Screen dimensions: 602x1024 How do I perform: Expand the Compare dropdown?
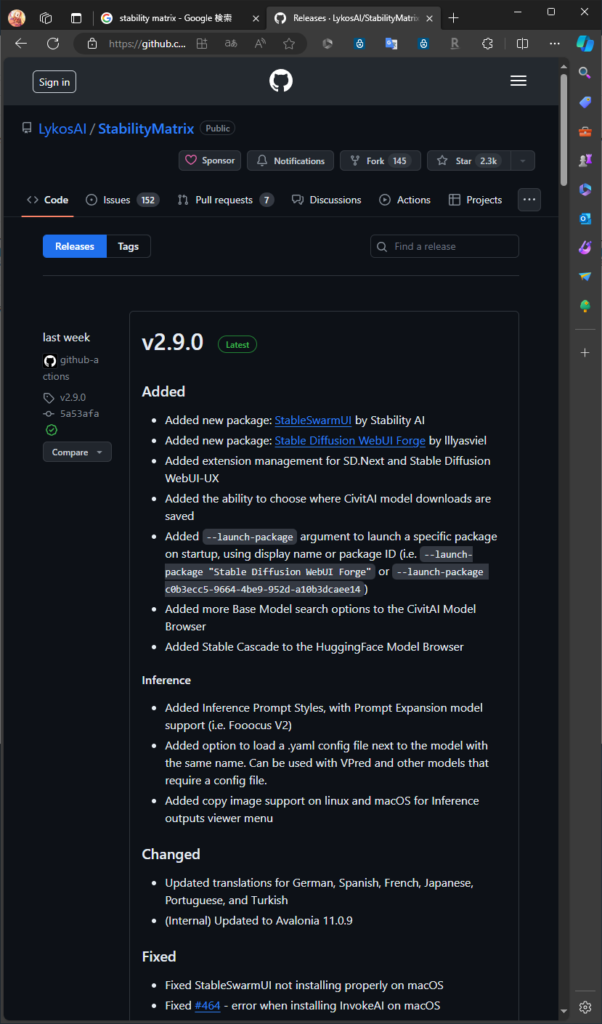coord(77,452)
